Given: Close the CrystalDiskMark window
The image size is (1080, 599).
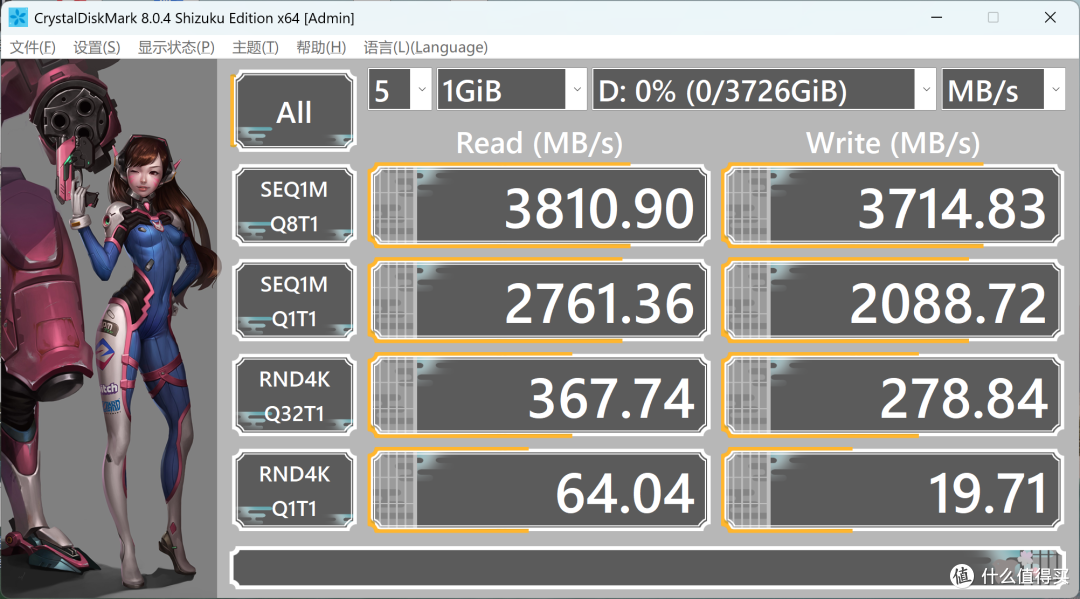Looking at the screenshot, I should 1050,17.
